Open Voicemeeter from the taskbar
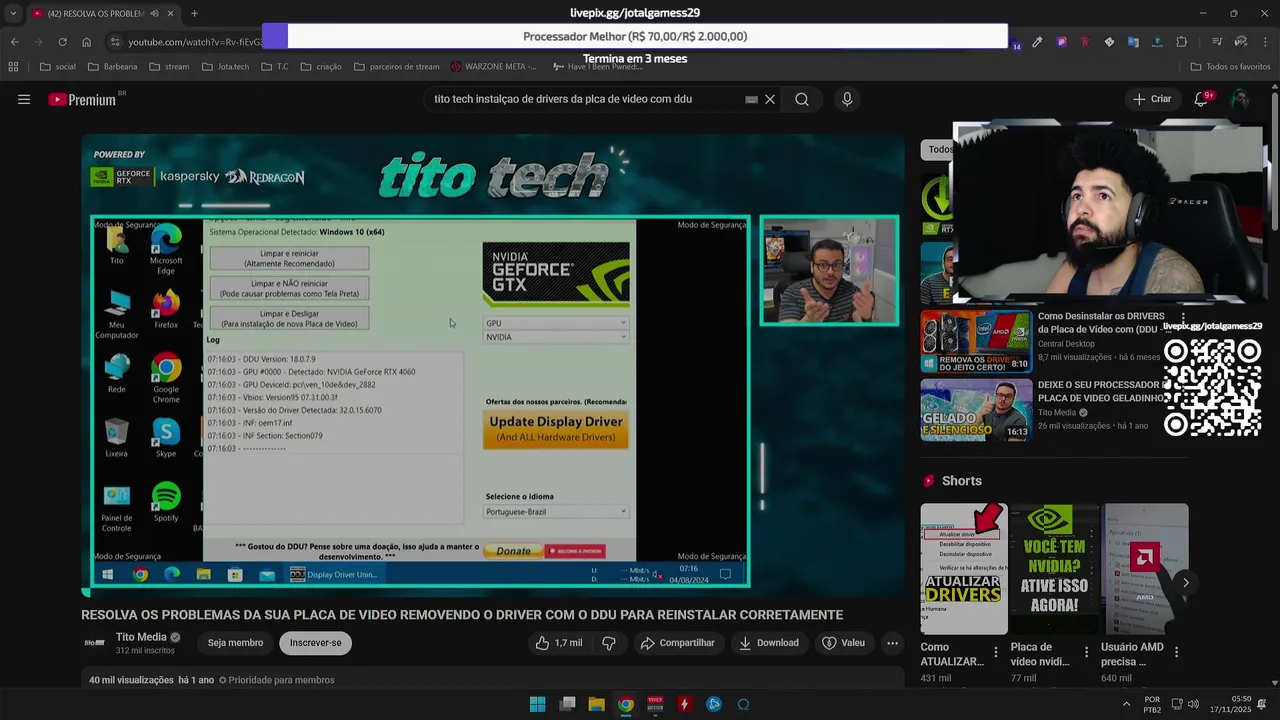The width and height of the screenshot is (1280, 720). coord(655,704)
